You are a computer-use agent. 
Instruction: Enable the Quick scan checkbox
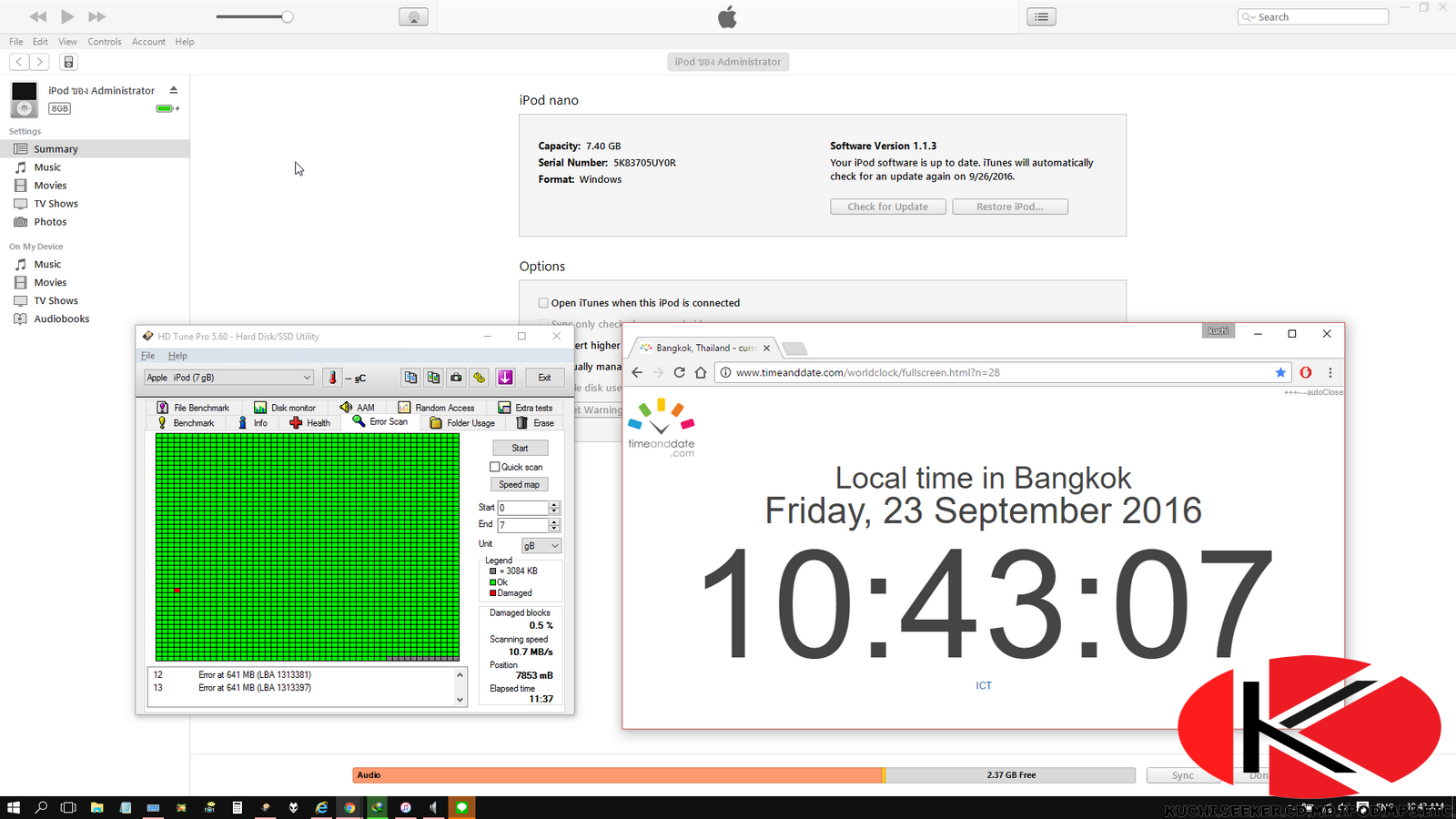(x=495, y=467)
